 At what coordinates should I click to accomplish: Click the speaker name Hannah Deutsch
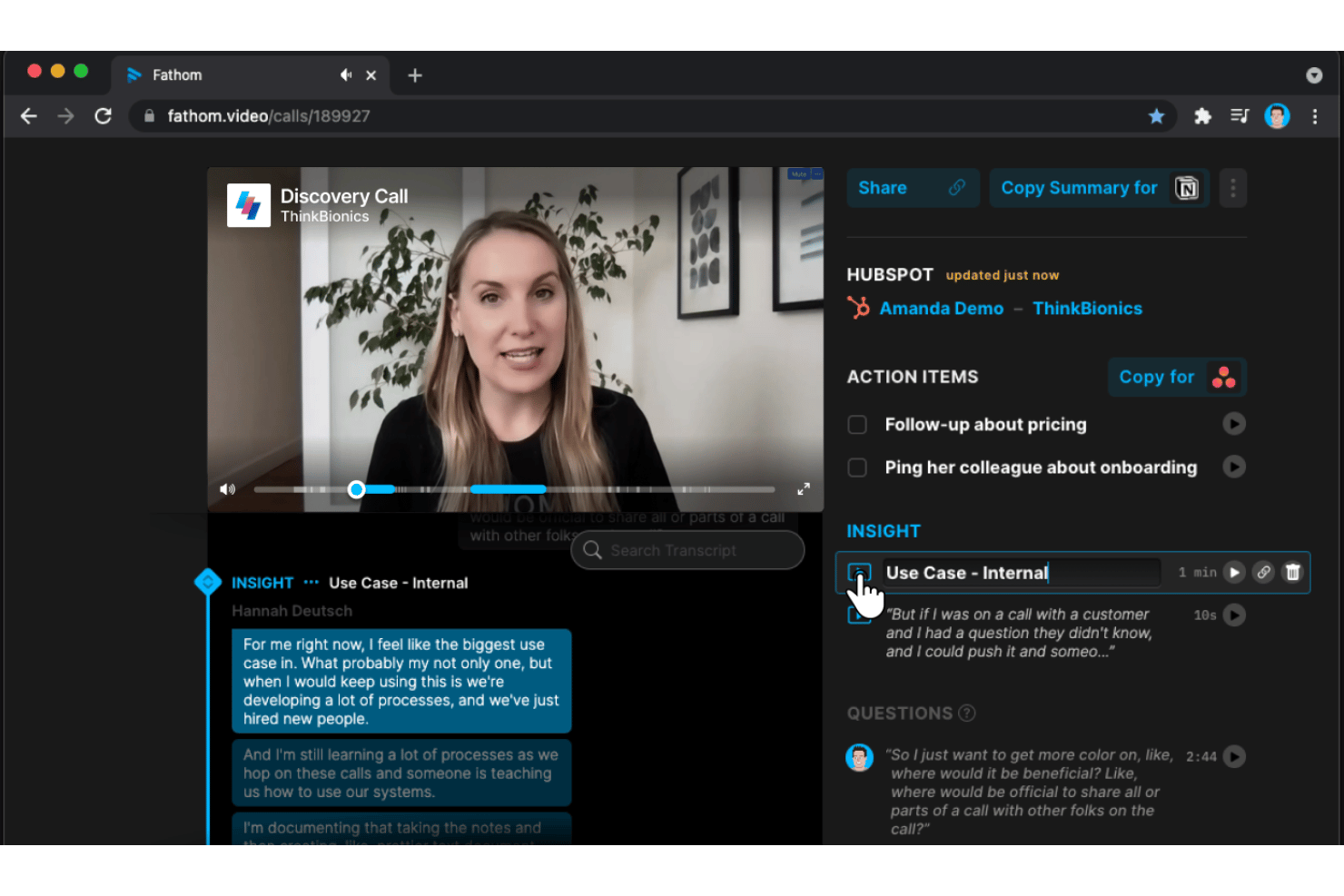click(292, 611)
